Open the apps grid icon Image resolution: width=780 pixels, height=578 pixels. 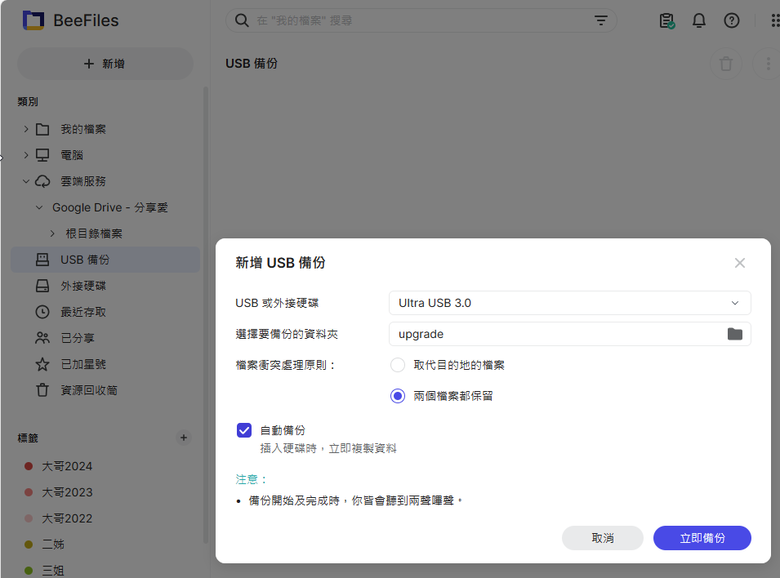tap(775, 20)
